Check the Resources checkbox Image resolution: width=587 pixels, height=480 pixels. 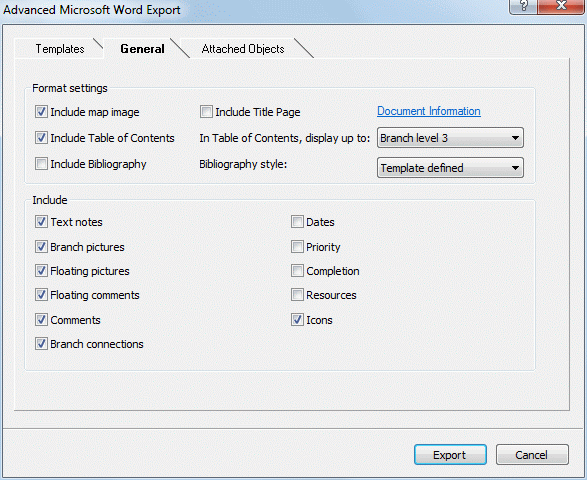tap(297, 295)
